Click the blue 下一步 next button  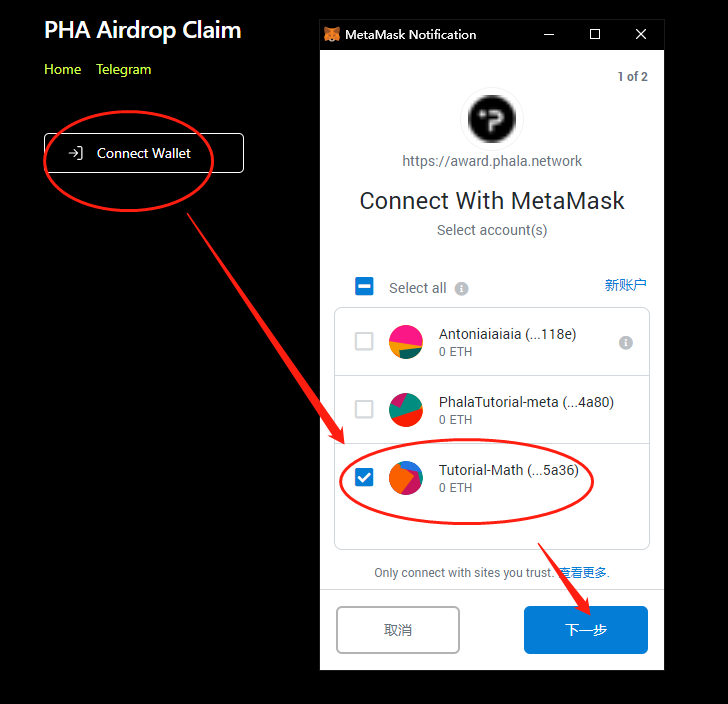click(x=585, y=630)
